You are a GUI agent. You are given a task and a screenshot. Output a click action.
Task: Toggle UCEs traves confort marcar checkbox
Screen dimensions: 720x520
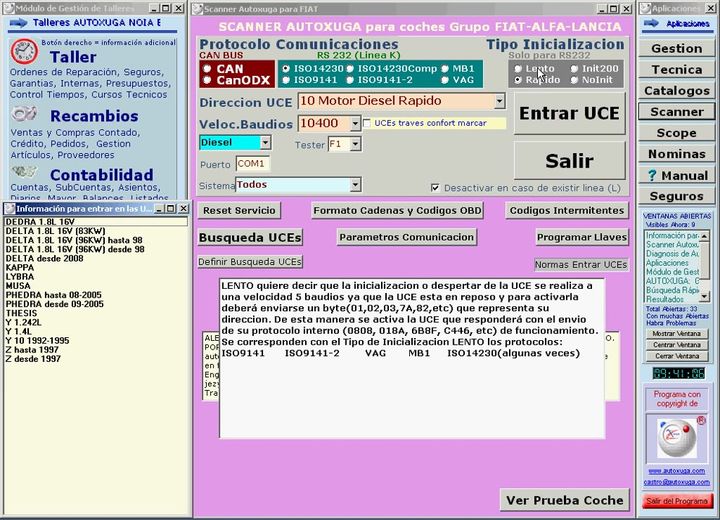pos(367,123)
